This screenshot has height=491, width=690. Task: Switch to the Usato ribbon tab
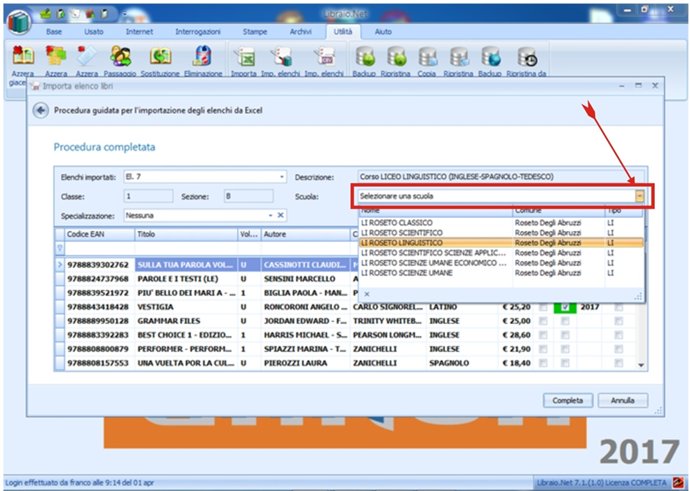coord(94,32)
